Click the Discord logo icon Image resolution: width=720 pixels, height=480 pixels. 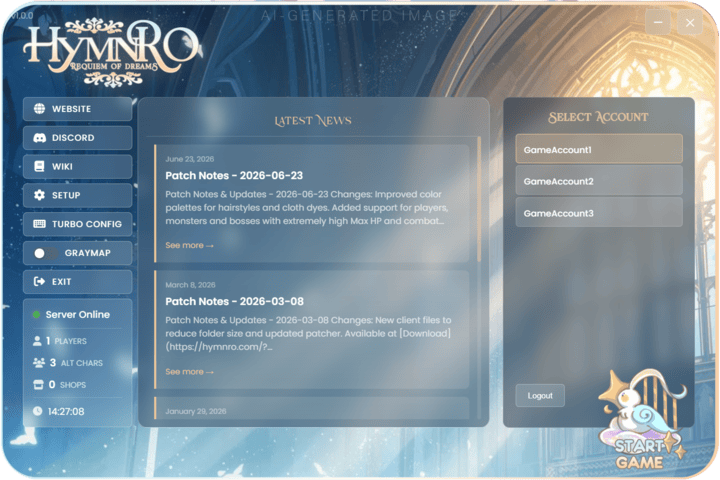point(39,138)
